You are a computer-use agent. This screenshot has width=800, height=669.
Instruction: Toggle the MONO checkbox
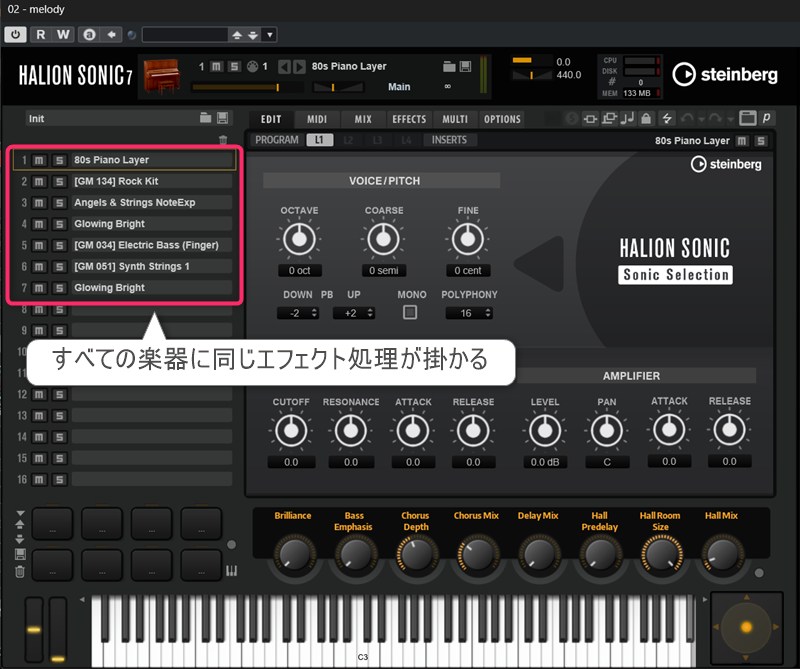click(x=410, y=312)
